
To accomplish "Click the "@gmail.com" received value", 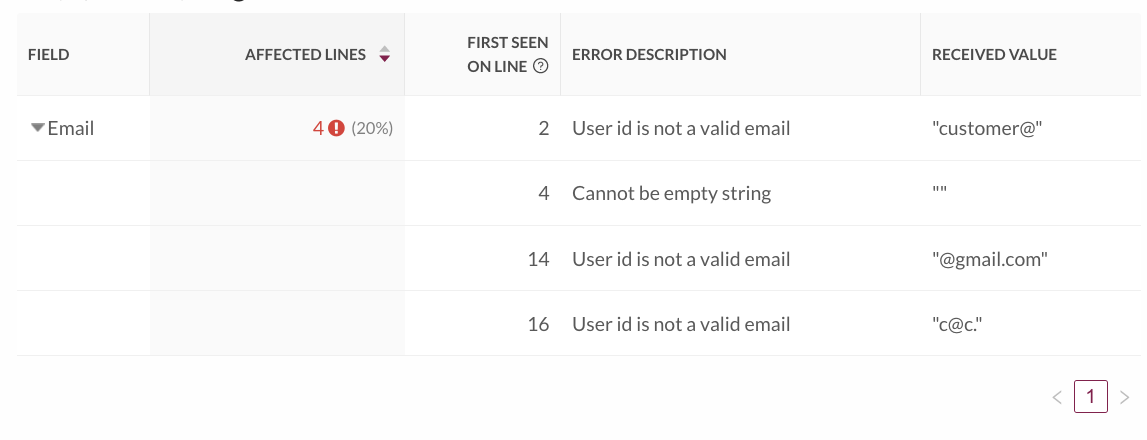I will point(990,259).
